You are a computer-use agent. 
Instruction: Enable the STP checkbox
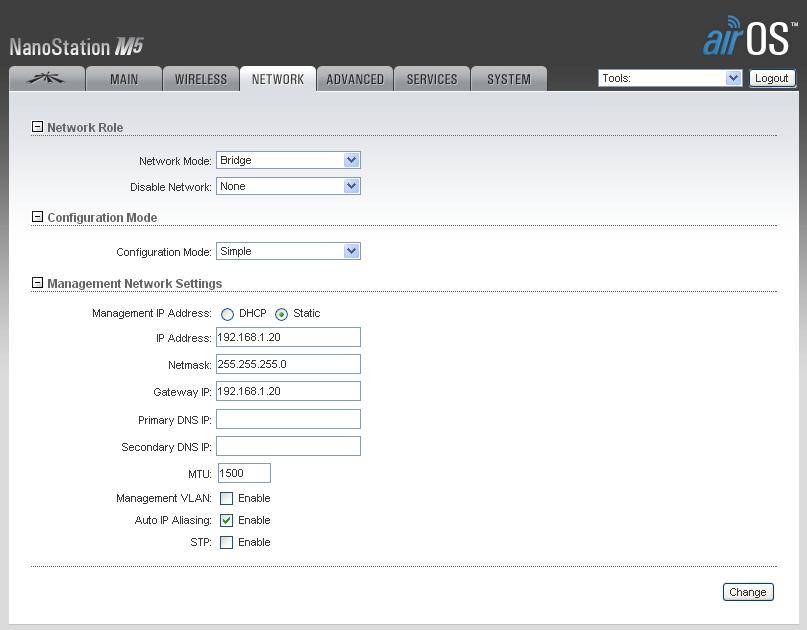pyautogui.click(x=226, y=542)
